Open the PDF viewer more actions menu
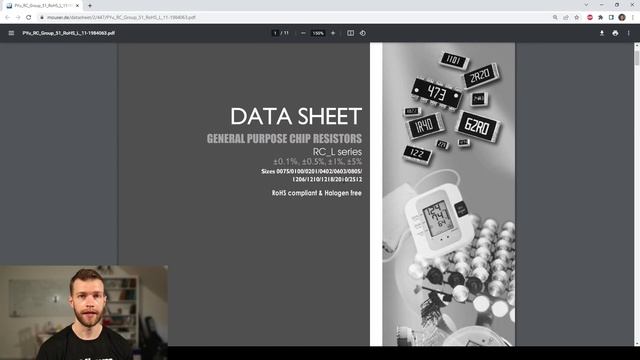The image size is (640, 360). tap(629, 33)
